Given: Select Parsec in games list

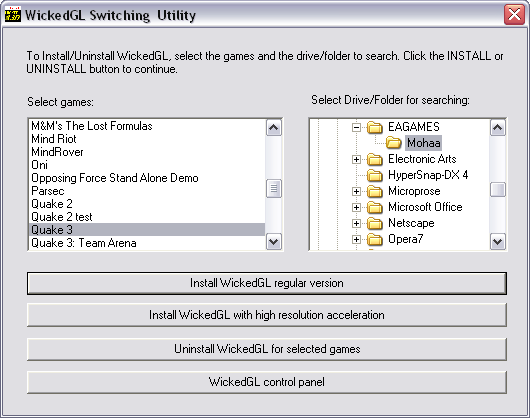Looking at the screenshot, I should (x=147, y=191).
